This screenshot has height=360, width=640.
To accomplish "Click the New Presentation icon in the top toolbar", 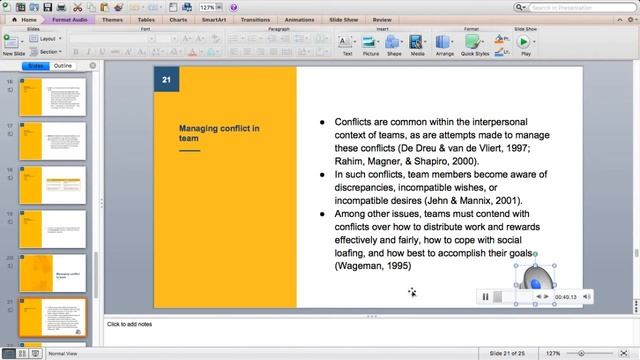I will pos(7,7).
